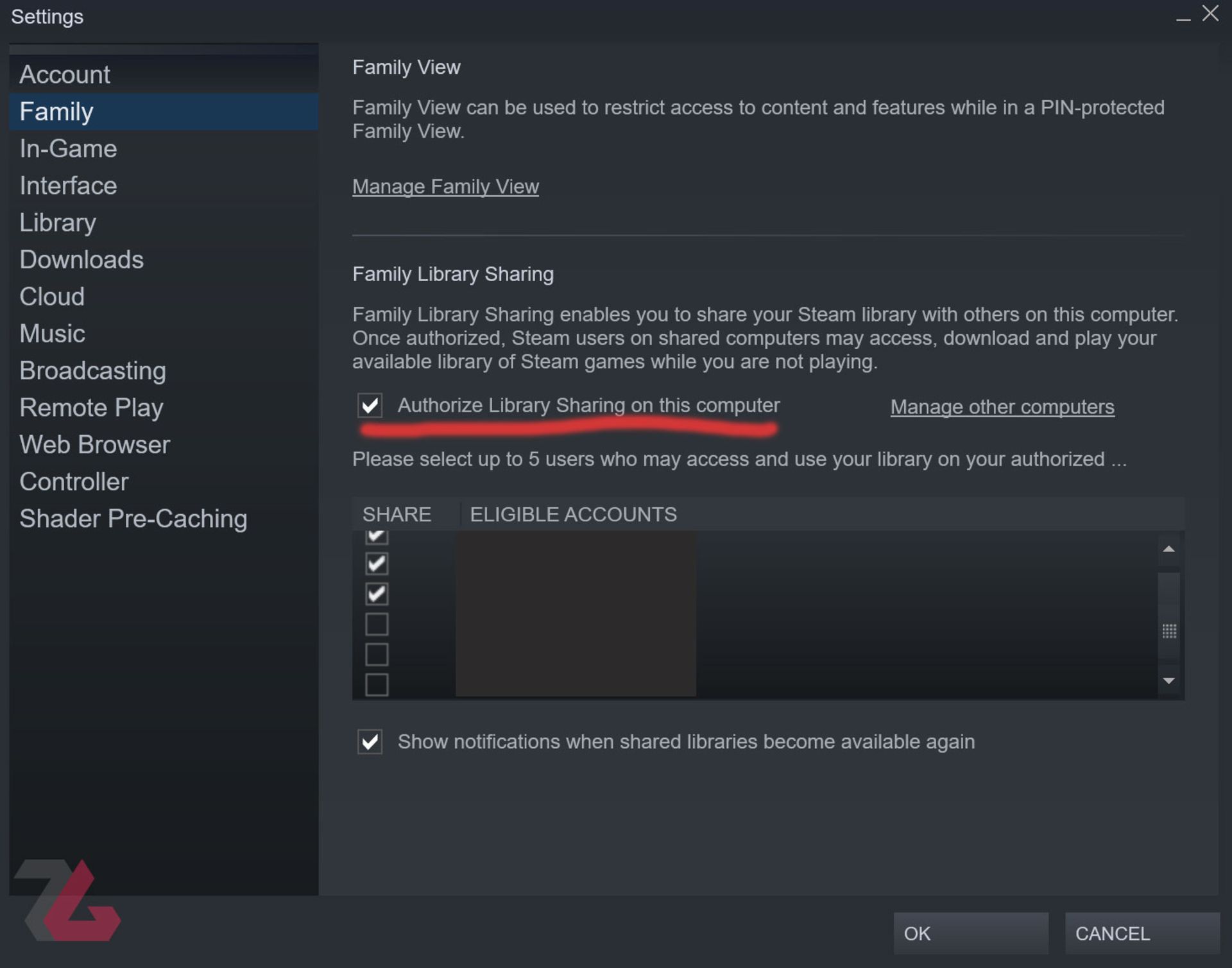
Task: Open Manage other computers link
Action: tap(1002, 407)
